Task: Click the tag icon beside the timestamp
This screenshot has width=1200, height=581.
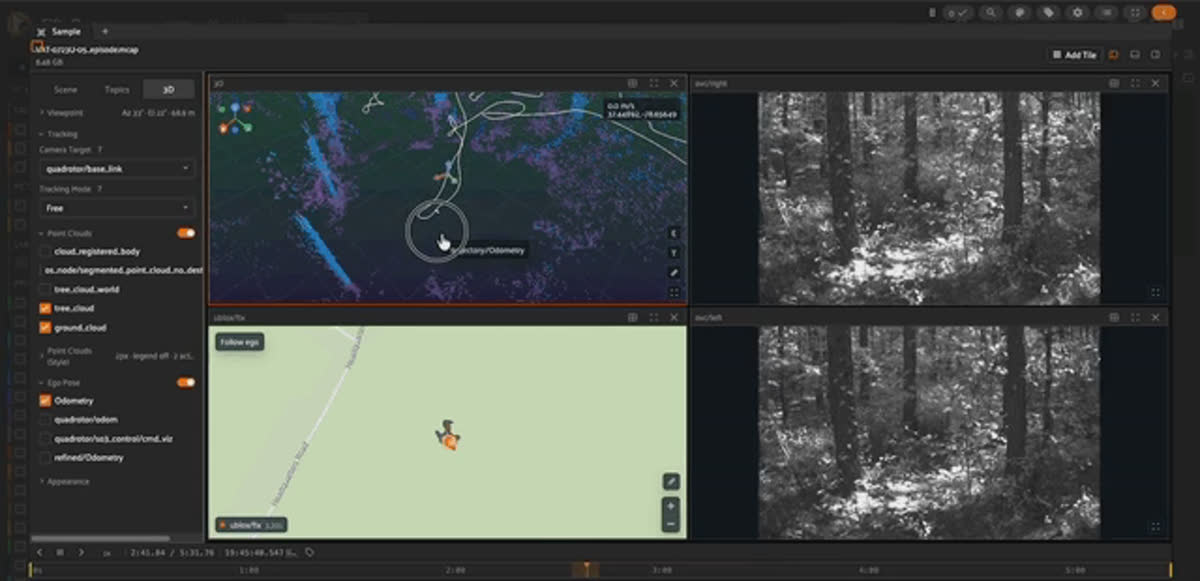Action: (x=310, y=552)
